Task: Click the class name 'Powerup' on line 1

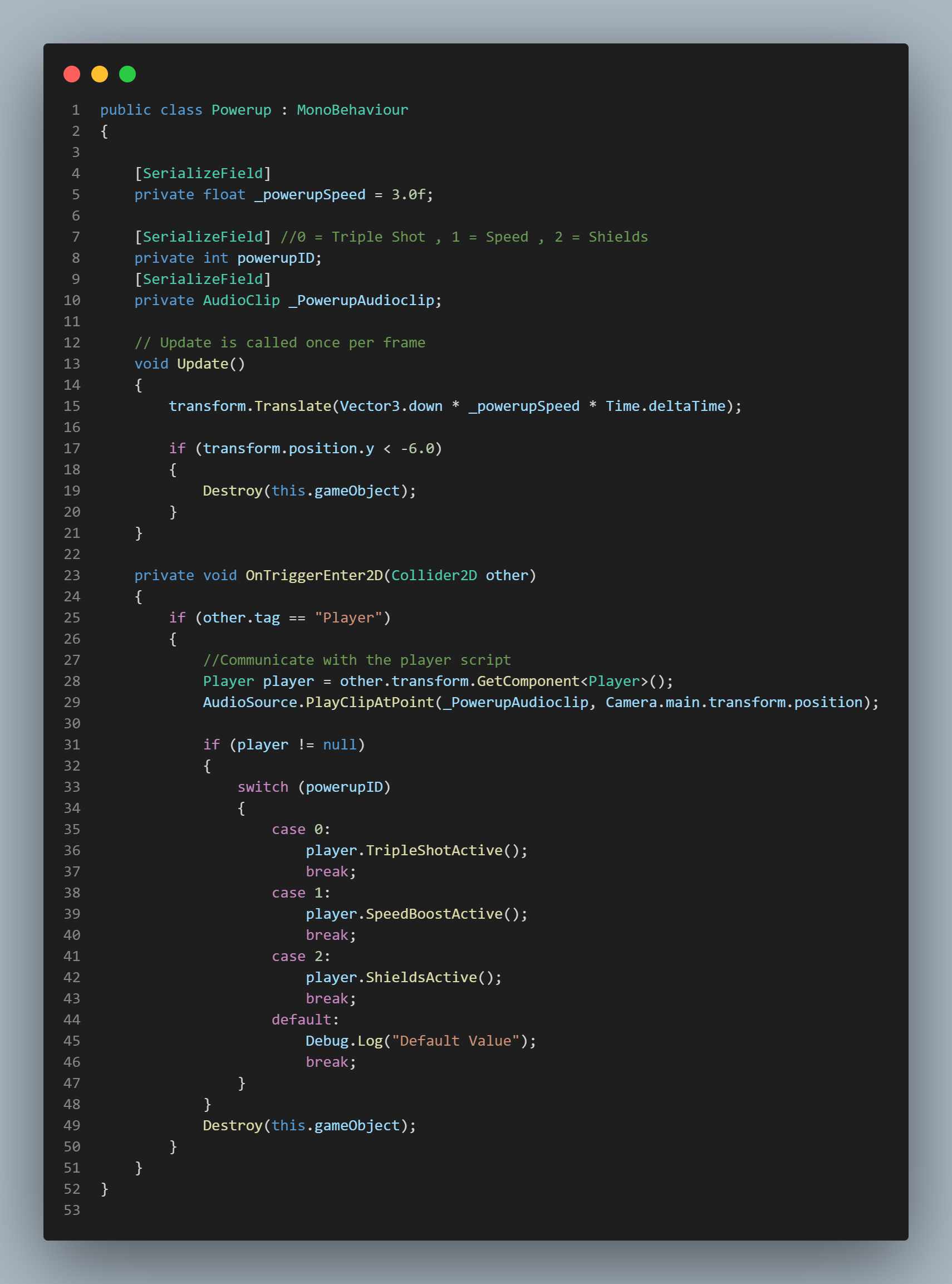Action: pos(241,110)
